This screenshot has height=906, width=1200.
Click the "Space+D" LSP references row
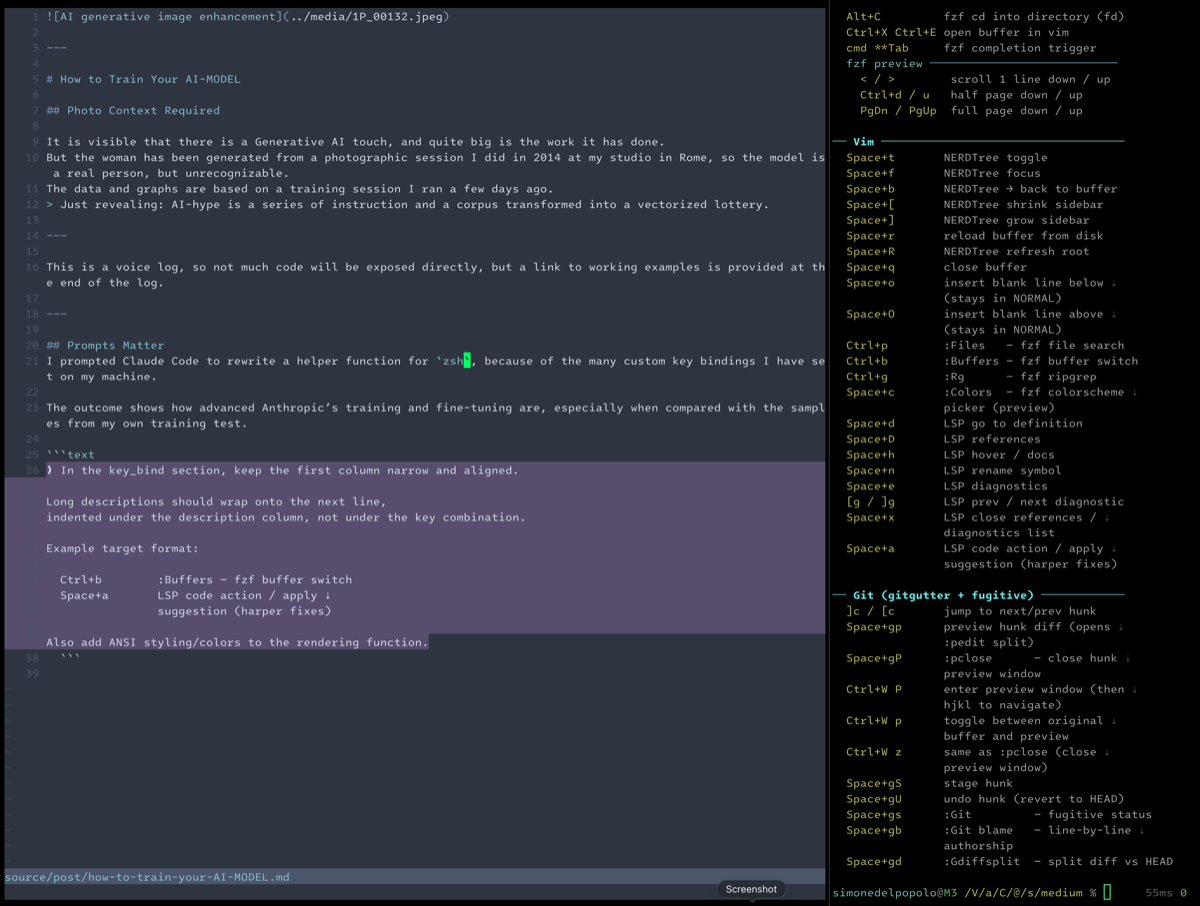[x=943, y=439]
